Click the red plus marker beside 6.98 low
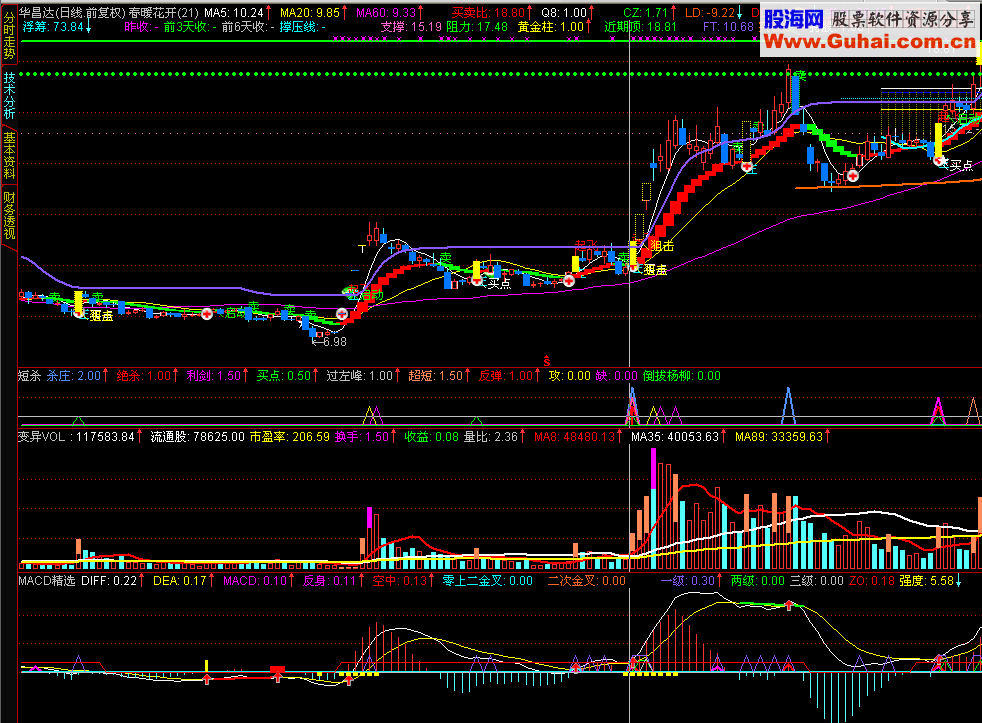This screenshot has height=723, width=982. click(x=342, y=314)
